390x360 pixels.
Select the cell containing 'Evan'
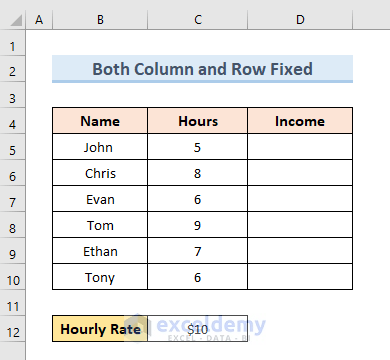[x=100, y=199]
